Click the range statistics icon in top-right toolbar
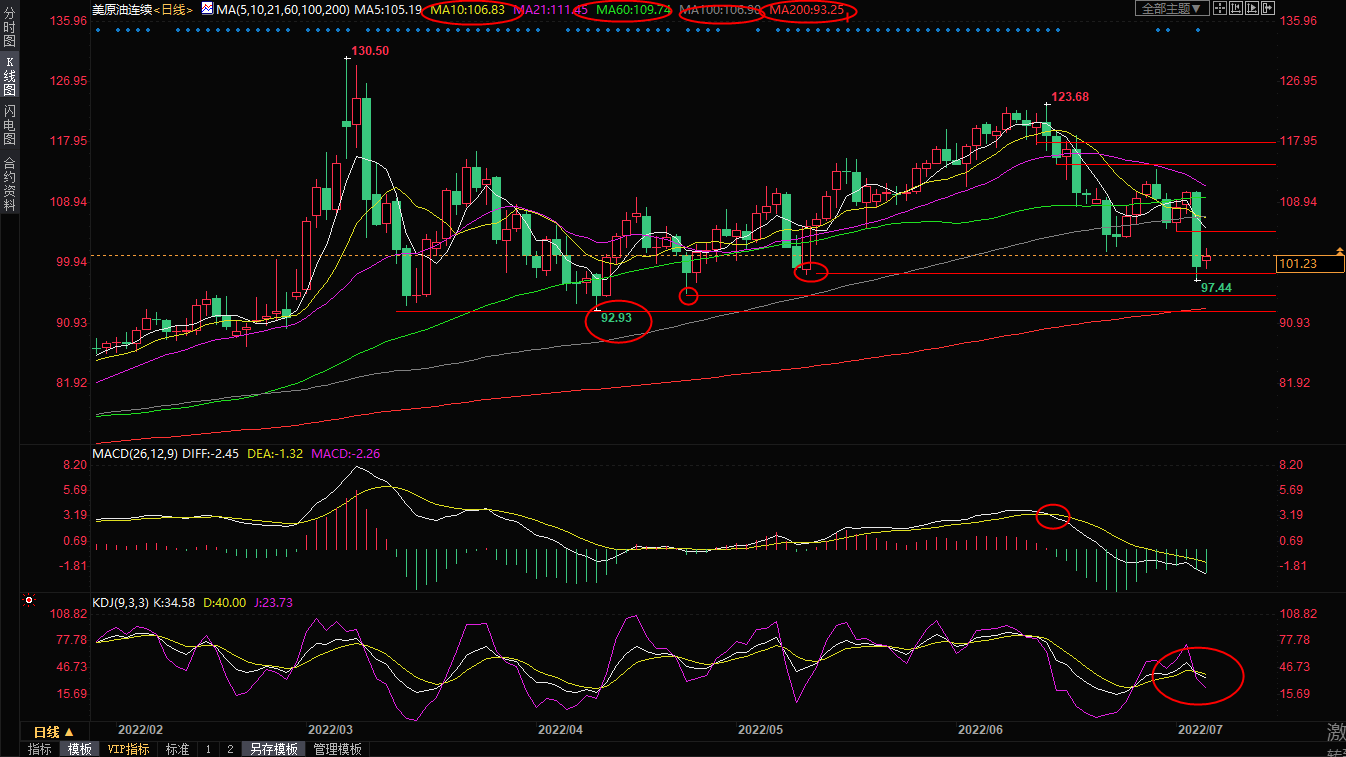Viewport: 1346px width, 757px height. click(1238, 9)
